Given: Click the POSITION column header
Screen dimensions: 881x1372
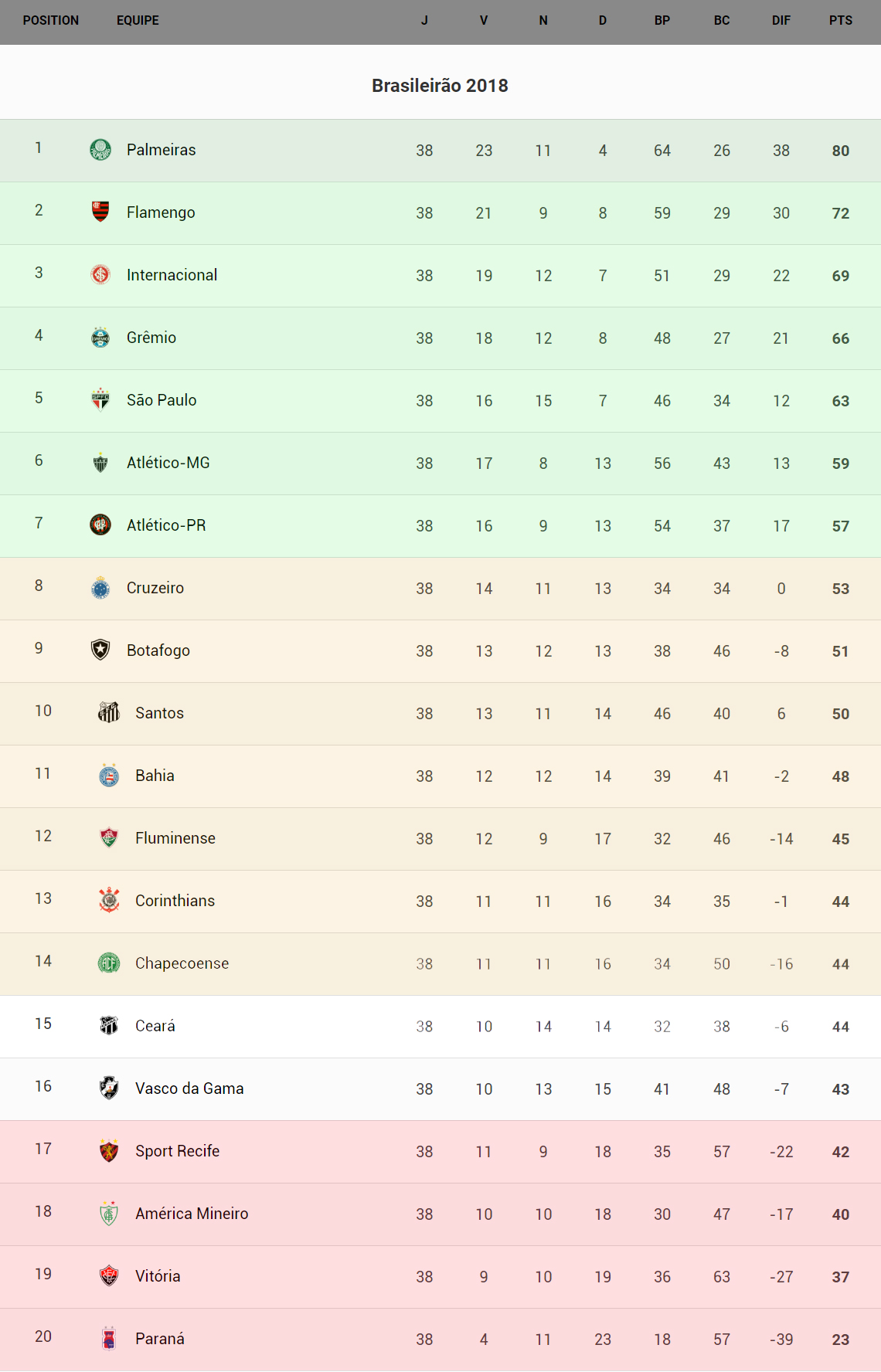Looking at the screenshot, I should pyautogui.click(x=51, y=21).
